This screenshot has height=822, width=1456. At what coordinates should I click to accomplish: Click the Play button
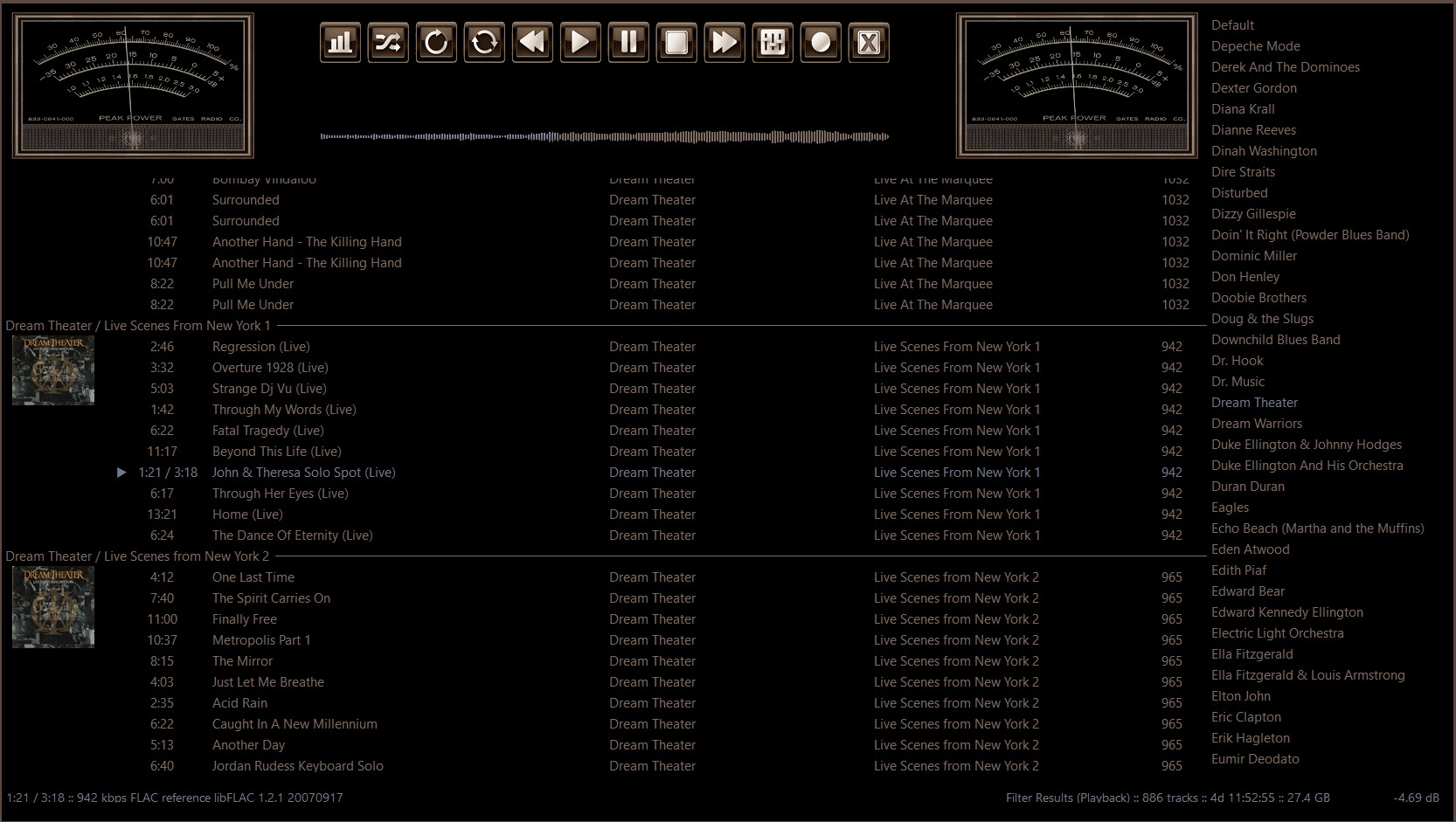pyautogui.click(x=580, y=42)
